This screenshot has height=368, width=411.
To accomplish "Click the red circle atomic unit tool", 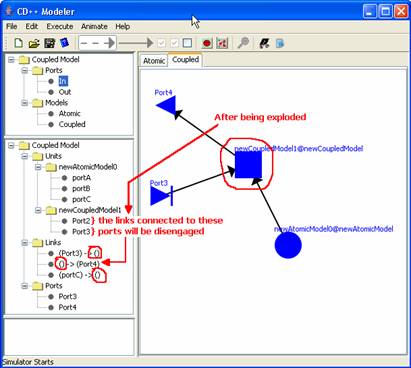I will (207, 43).
